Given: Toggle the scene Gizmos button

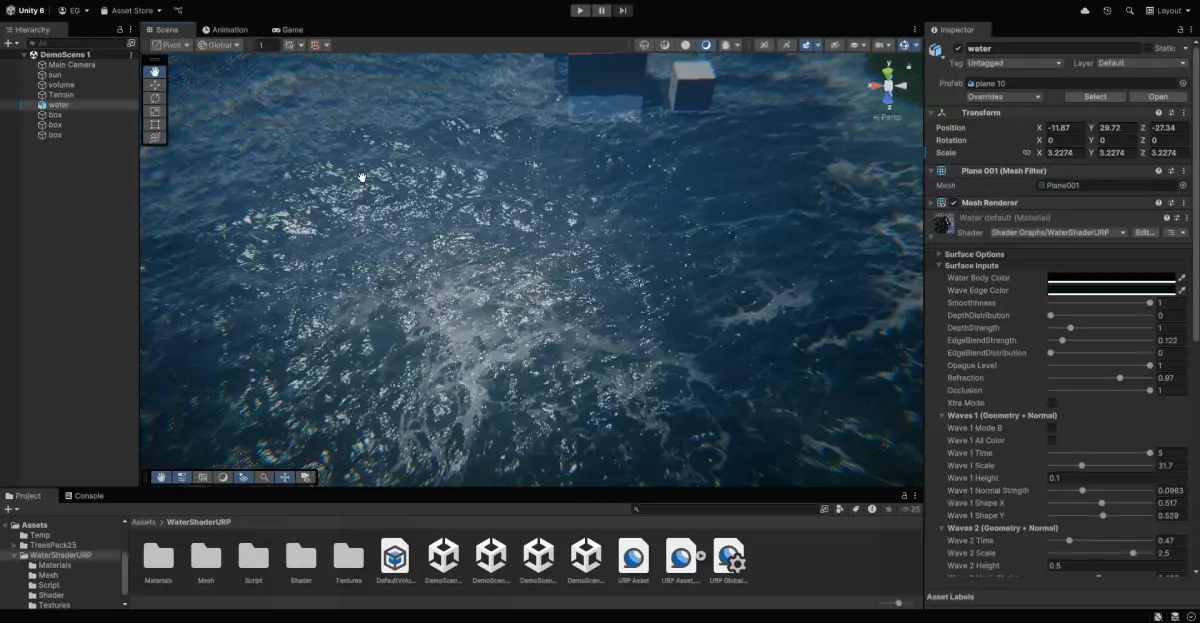Looking at the screenshot, I should point(906,45).
